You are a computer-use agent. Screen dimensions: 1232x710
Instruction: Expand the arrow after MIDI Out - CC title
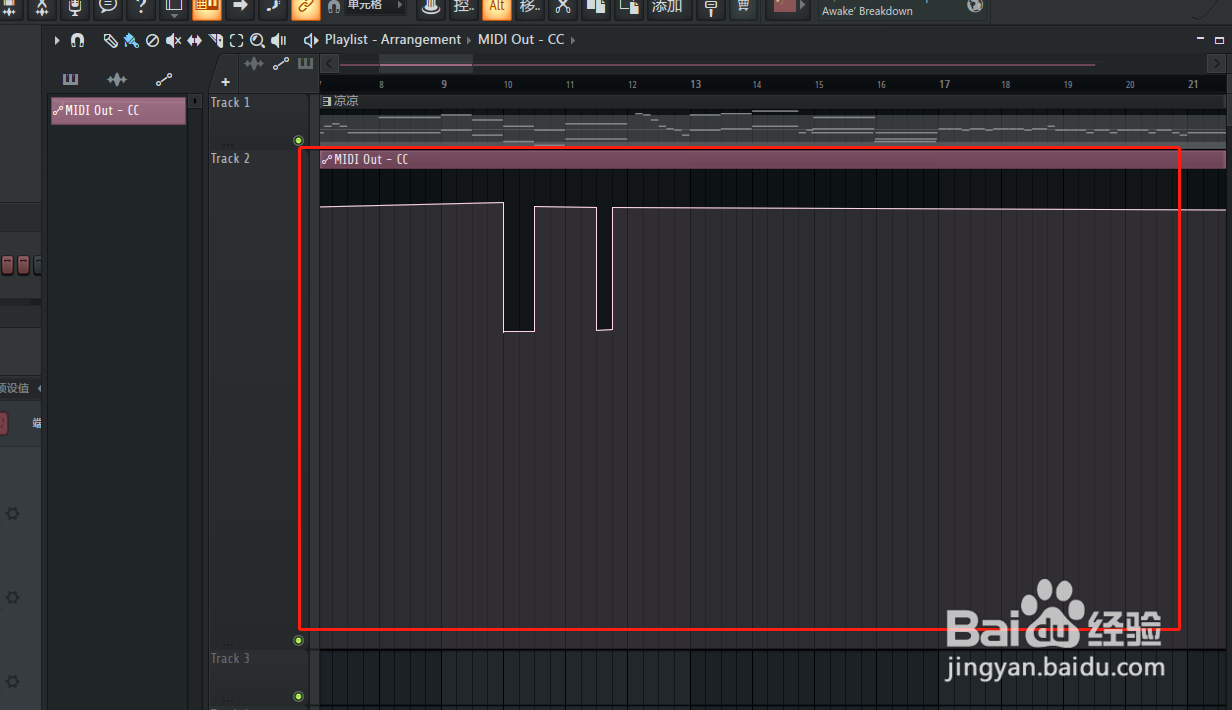(x=573, y=40)
